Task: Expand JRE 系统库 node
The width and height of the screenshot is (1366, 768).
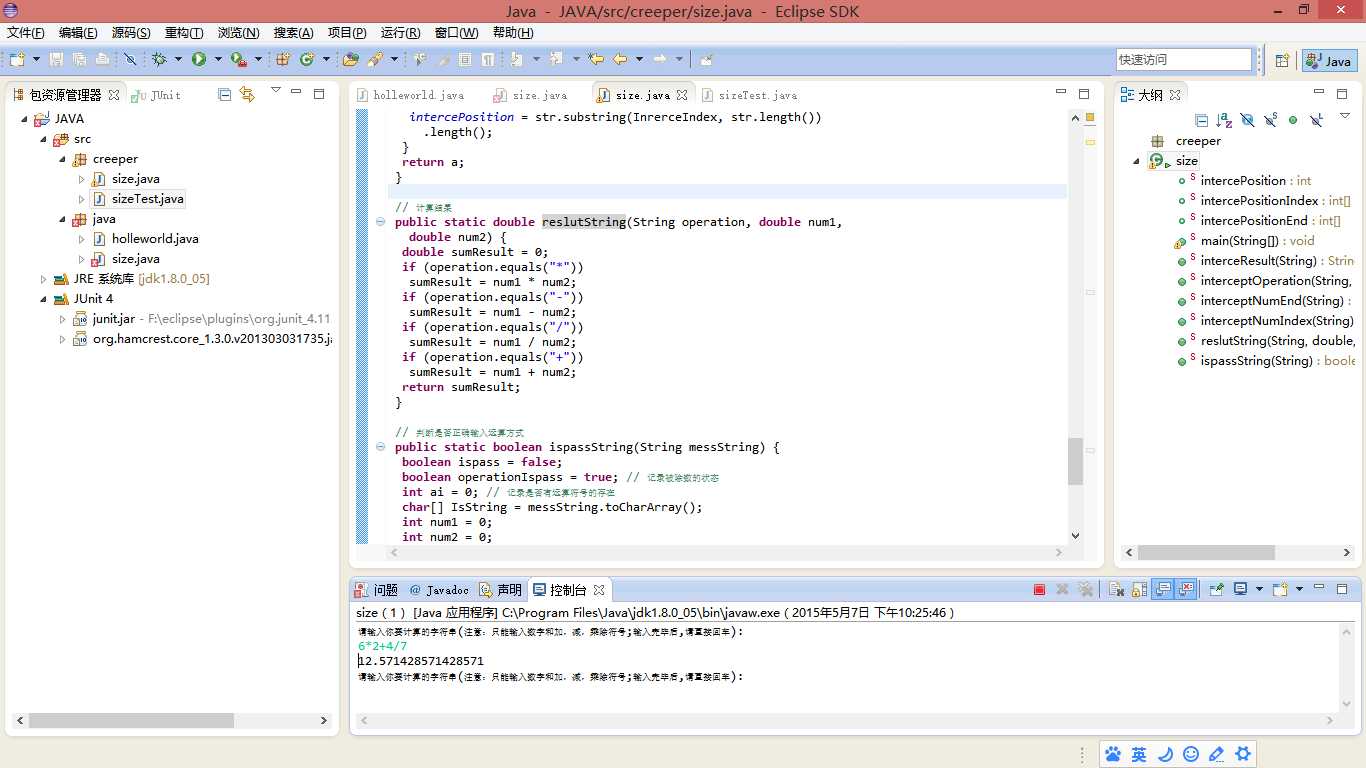Action: click(43, 279)
